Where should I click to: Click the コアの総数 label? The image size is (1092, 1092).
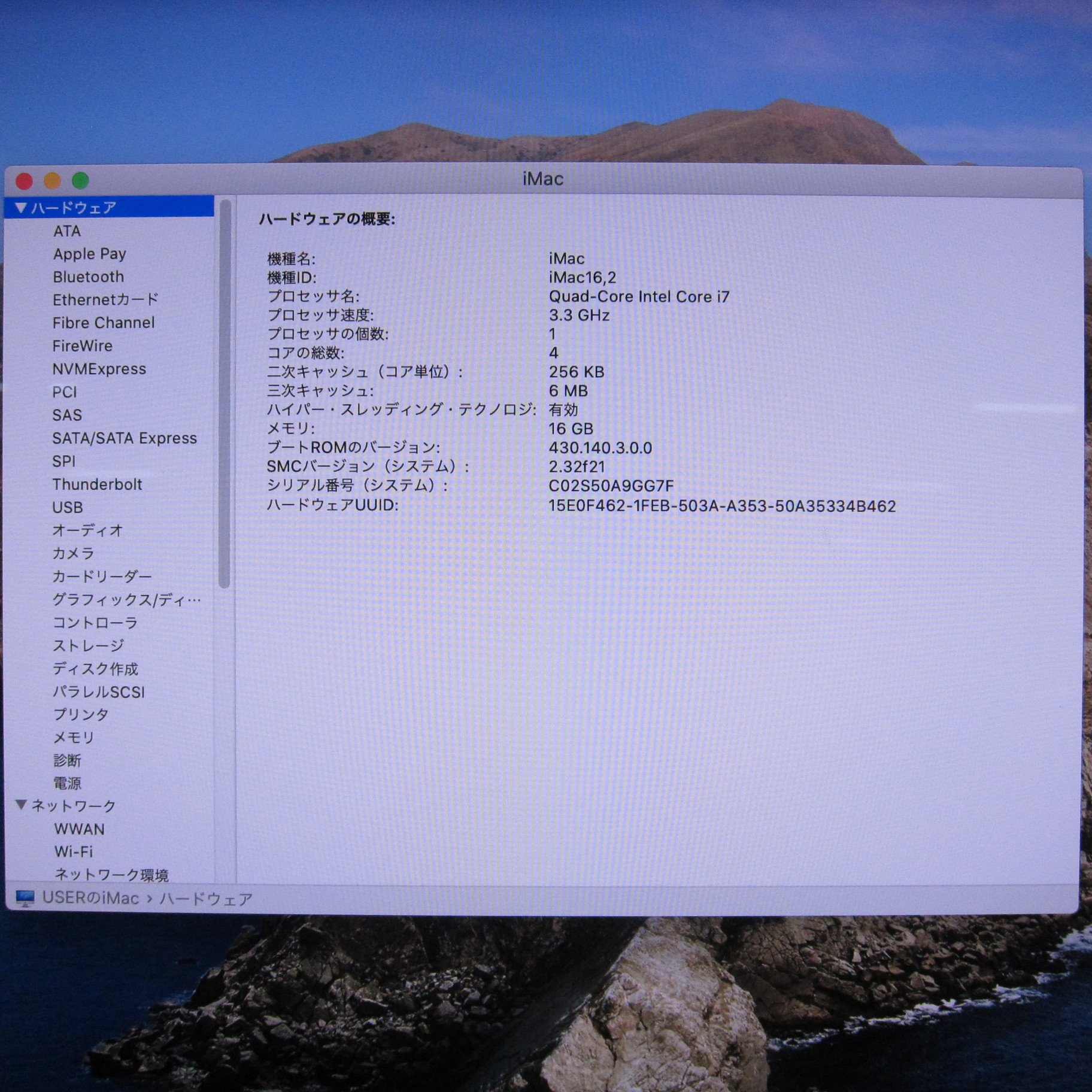(x=305, y=353)
